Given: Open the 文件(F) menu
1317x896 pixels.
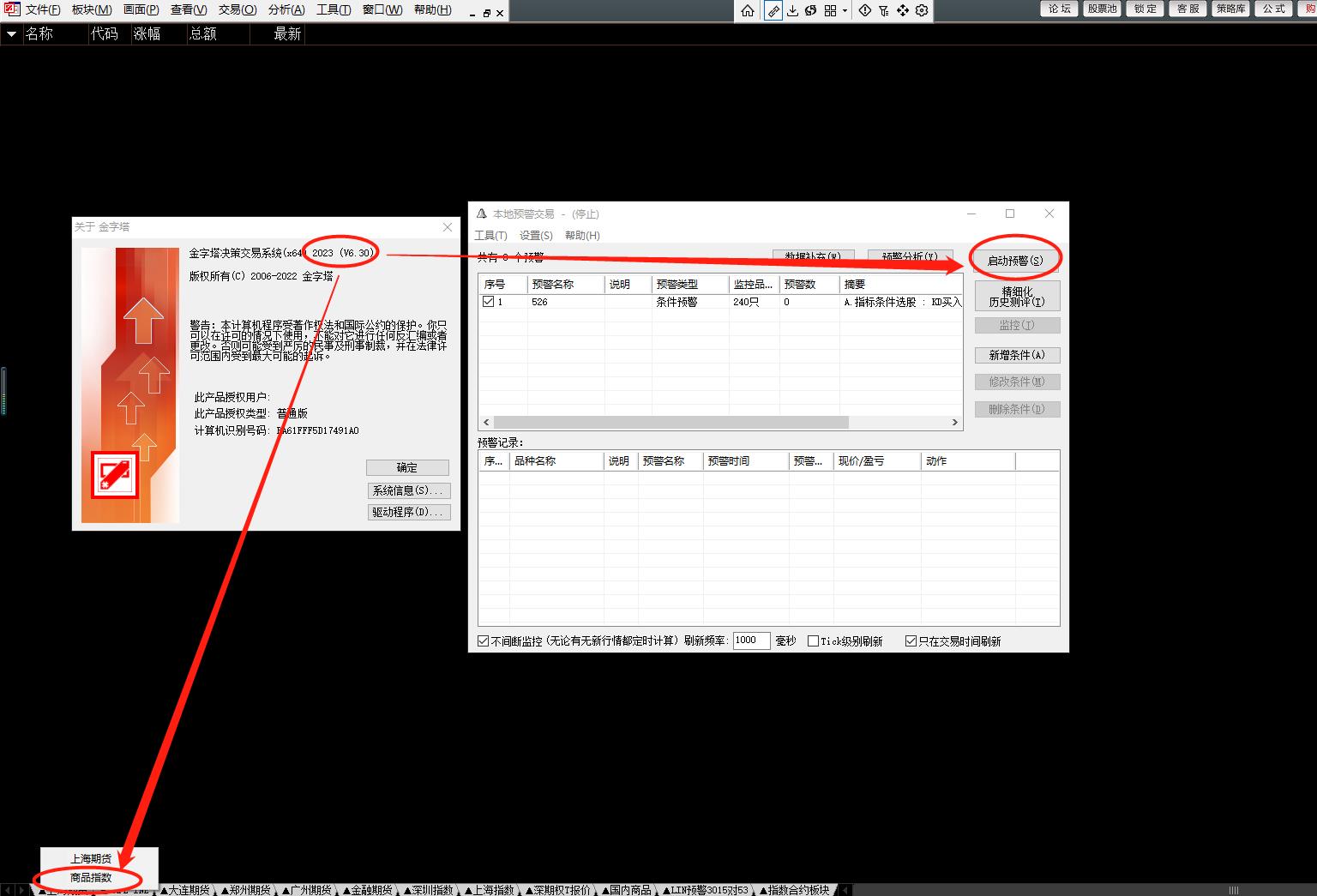Looking at the screenshot, I should coord(43,9).
